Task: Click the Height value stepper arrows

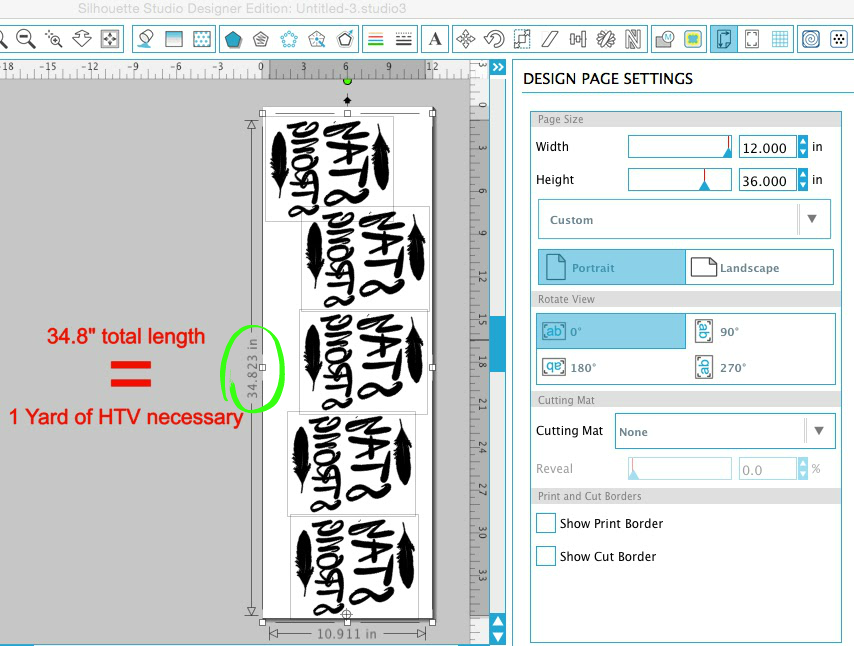Action: tap(803, 180)
